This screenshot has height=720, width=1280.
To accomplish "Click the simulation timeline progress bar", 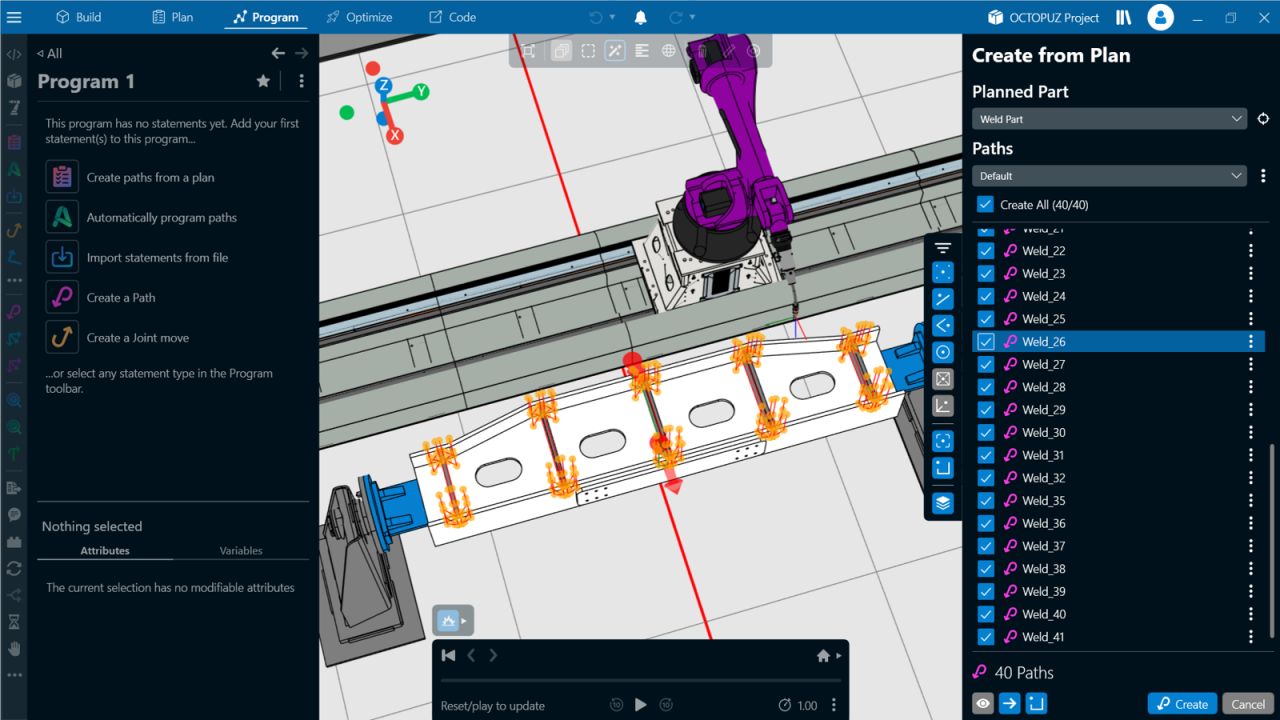I will coord(640,682).
